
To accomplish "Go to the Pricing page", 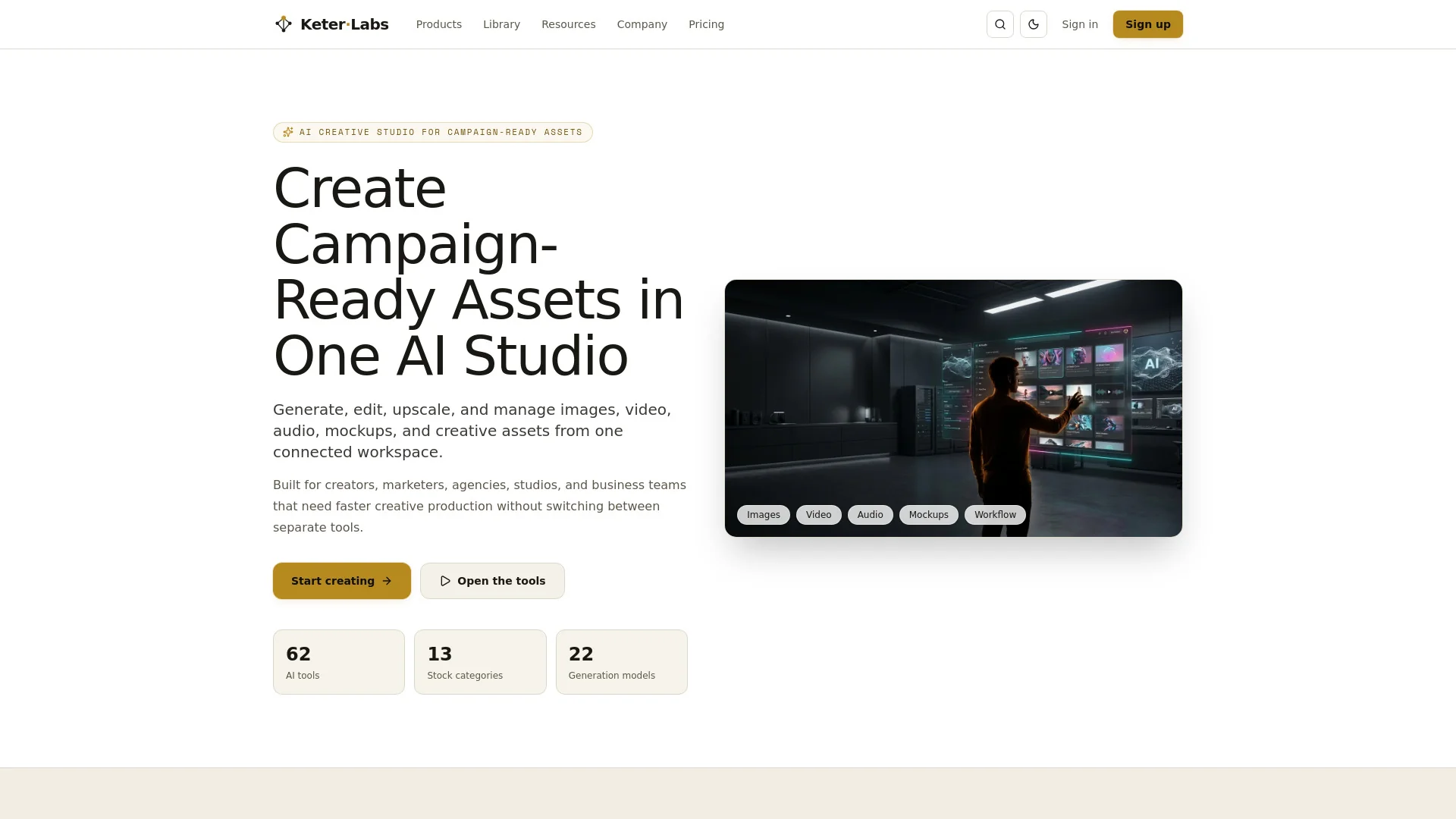I will pos(706,24).
